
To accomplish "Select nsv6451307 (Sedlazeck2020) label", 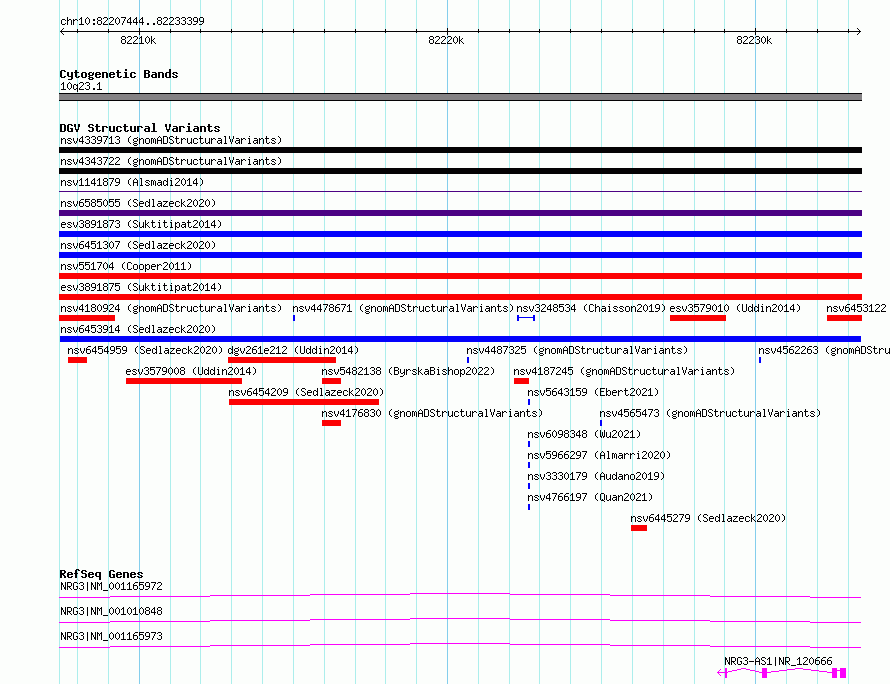I will pyautogui.click(x=138, y=245).
